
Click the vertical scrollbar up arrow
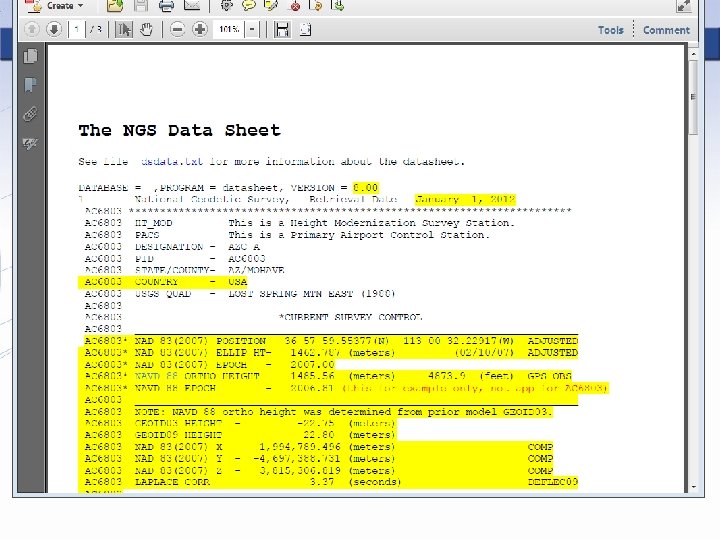(693, 54)
